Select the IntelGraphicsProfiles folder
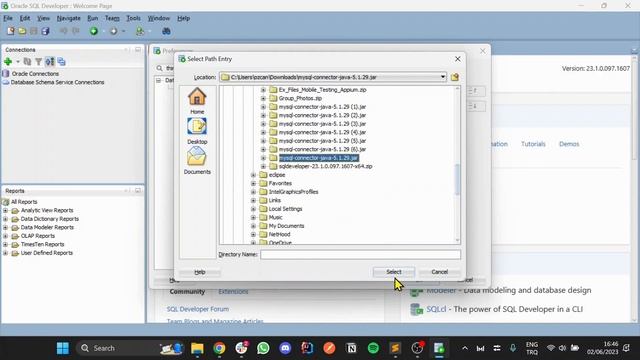This screenshot has width=640, height=360. click(293, 192)
